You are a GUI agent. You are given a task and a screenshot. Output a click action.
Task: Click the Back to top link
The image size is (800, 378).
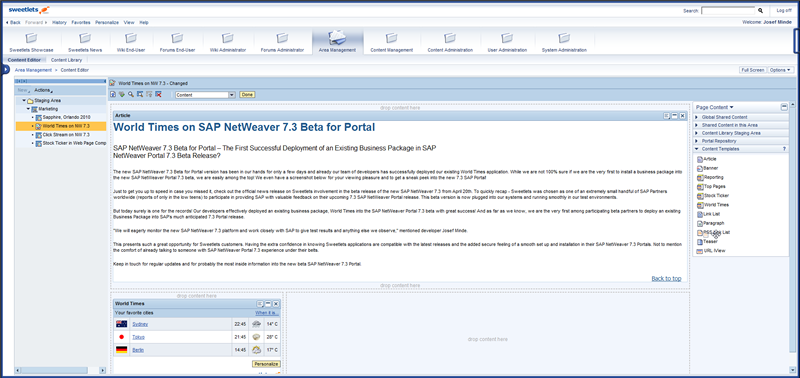tap(666, 279)
